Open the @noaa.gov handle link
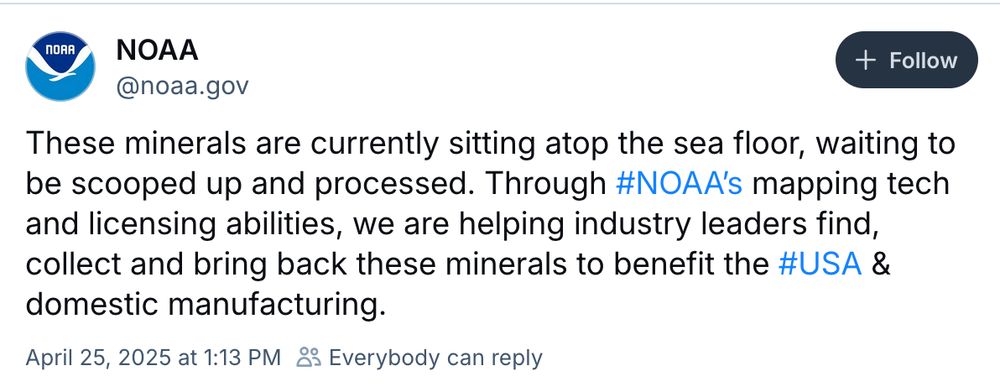This screenshot has width=1000, height=388. [182, 86]
